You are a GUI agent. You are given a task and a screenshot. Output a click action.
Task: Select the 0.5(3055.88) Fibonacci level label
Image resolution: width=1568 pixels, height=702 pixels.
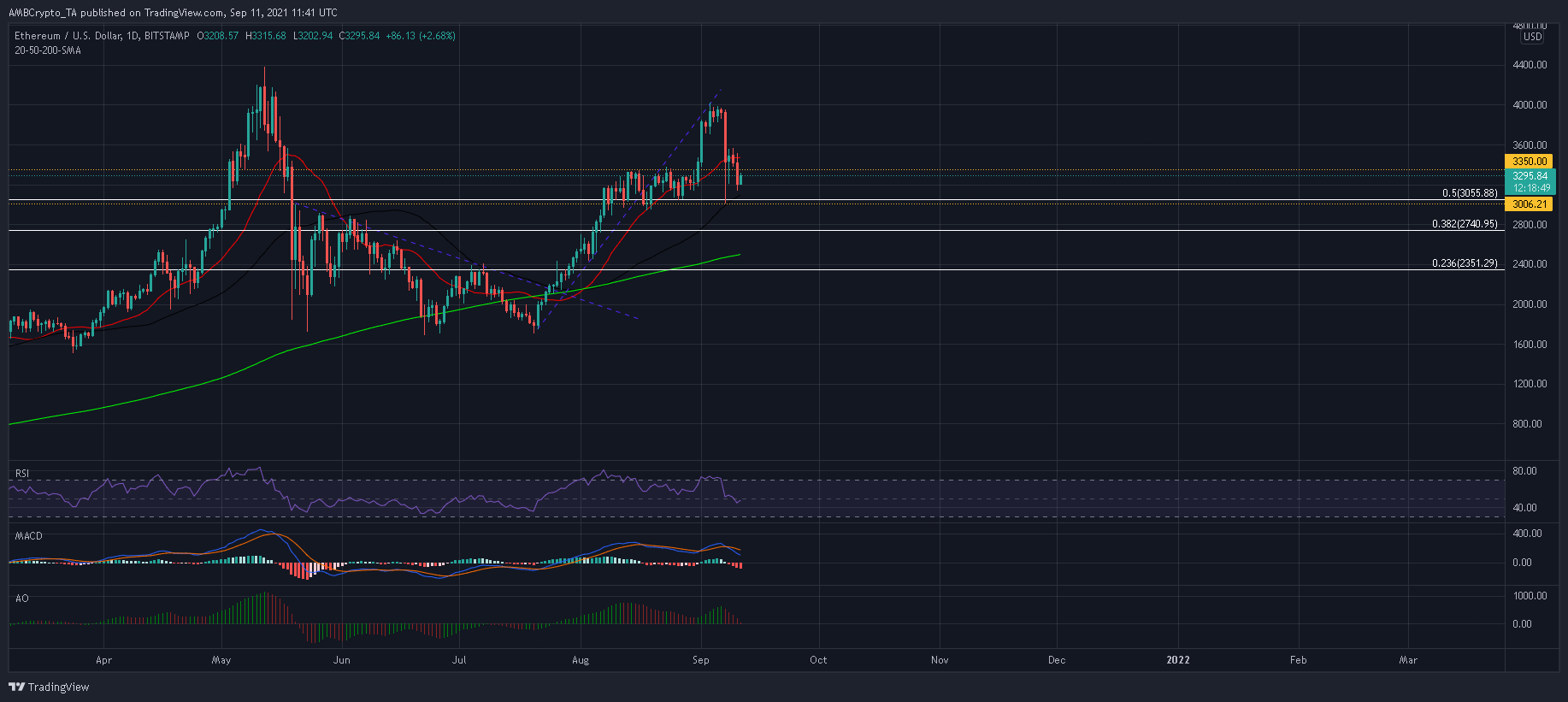point(1470,193)
